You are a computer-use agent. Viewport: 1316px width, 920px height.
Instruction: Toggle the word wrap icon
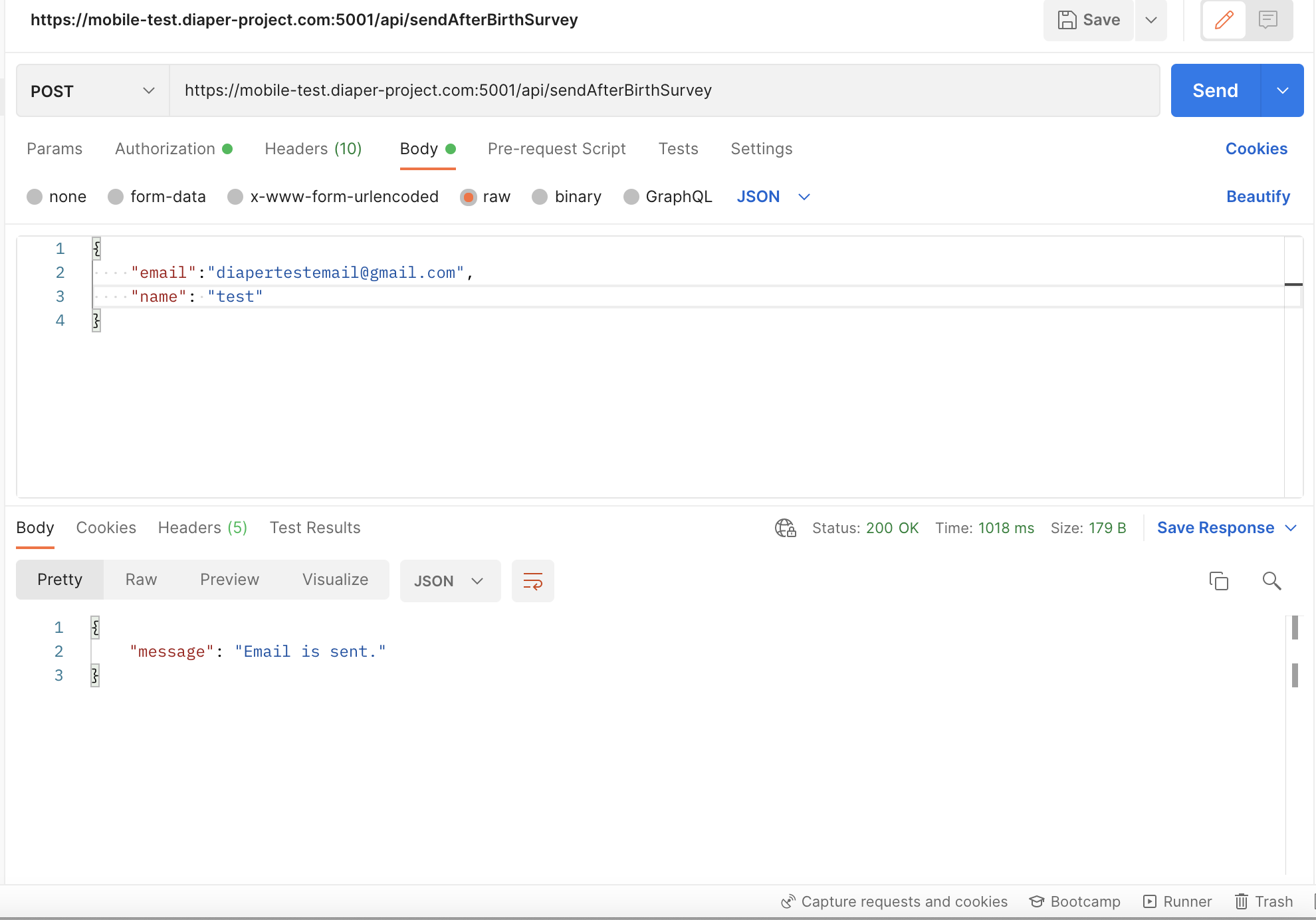533,581
